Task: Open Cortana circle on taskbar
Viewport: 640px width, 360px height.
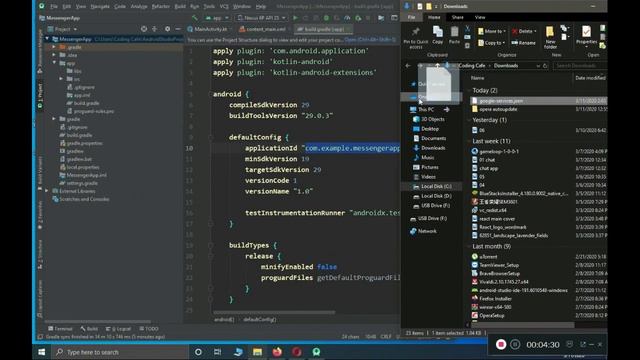Action: pos(198,352)
